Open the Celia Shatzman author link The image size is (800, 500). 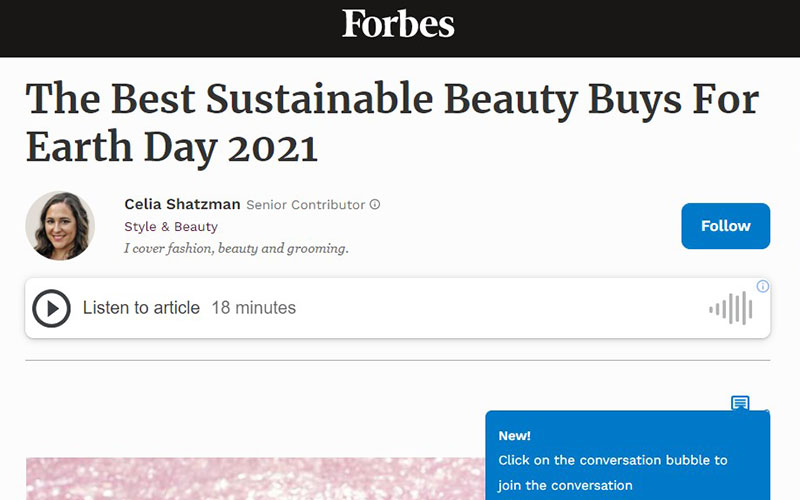tap(182, 204)
